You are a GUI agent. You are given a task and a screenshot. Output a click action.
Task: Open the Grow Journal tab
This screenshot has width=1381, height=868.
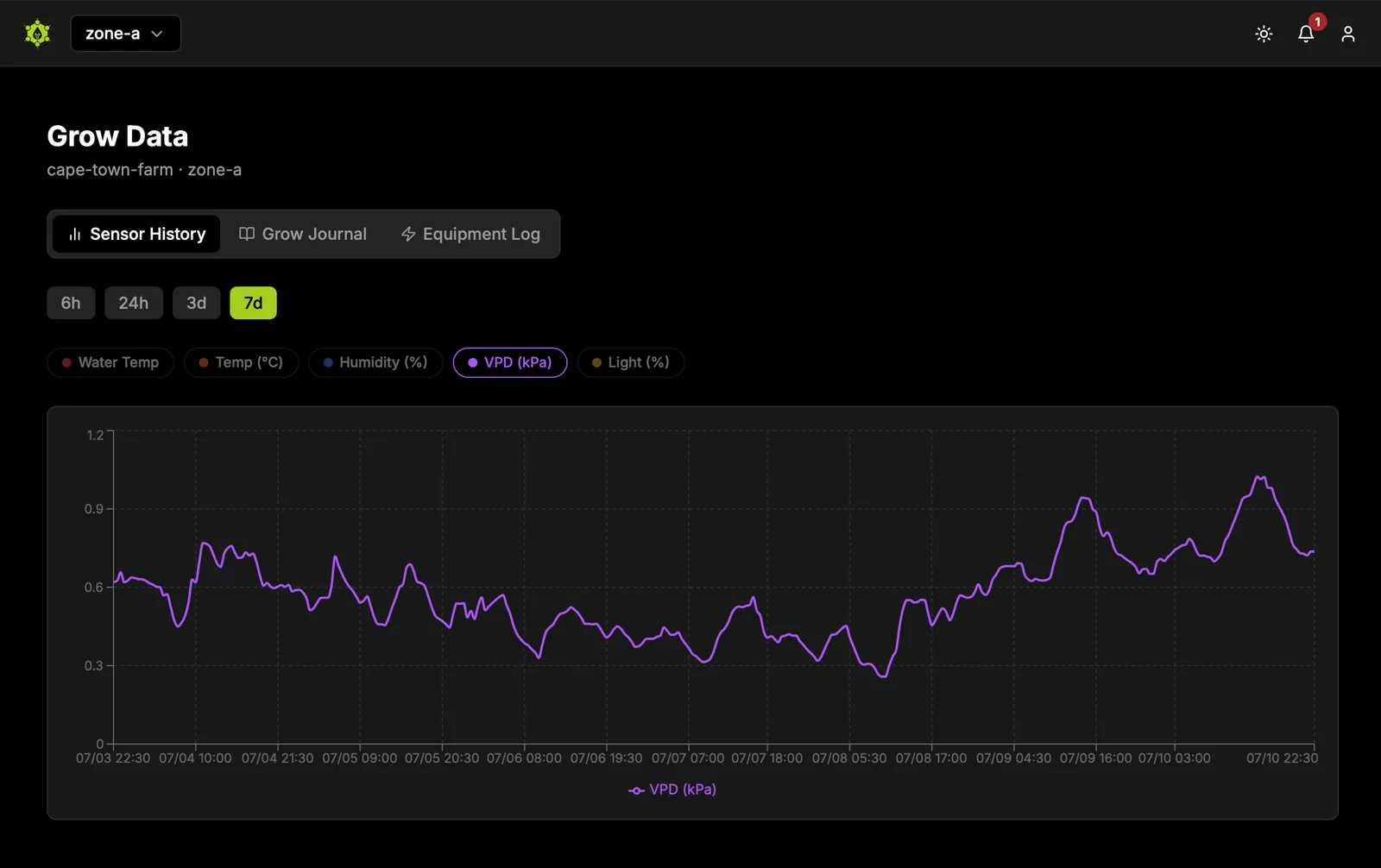(x=302, y=234)
